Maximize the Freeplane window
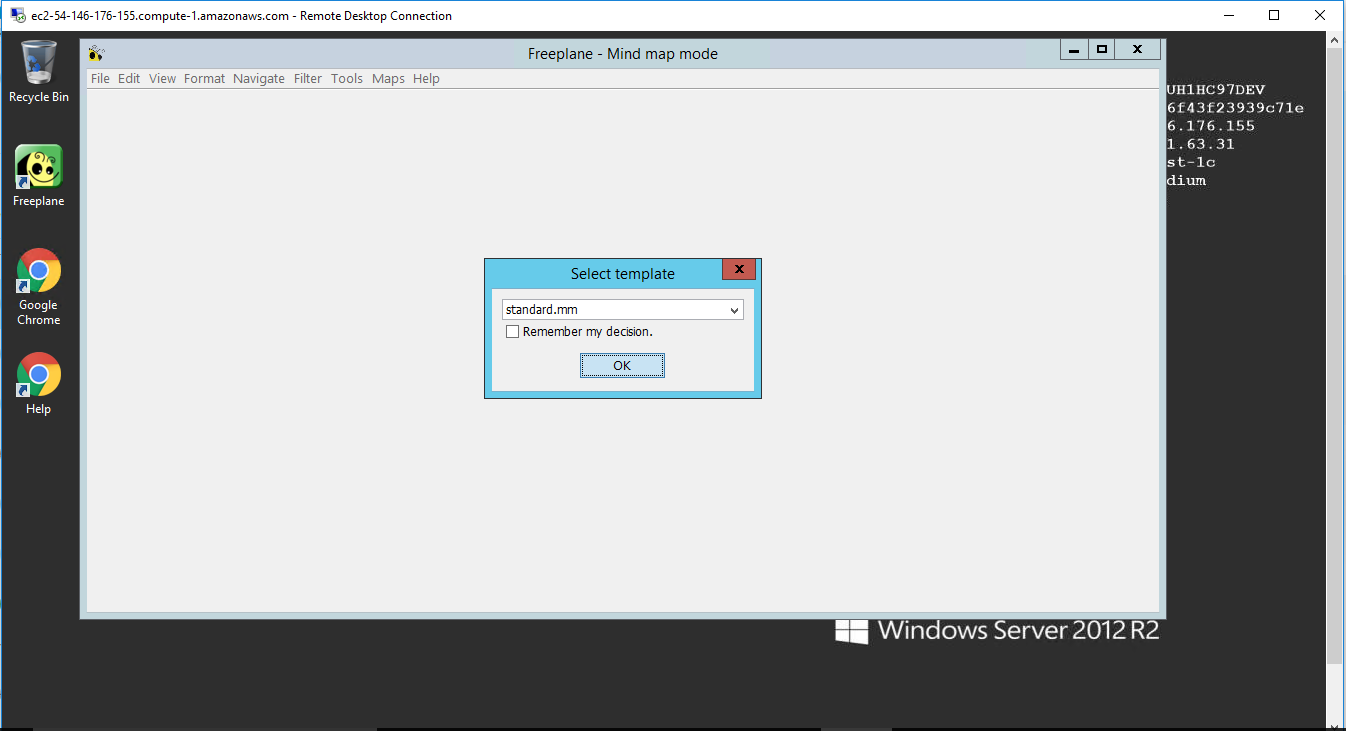 (x=1102, y=49)
